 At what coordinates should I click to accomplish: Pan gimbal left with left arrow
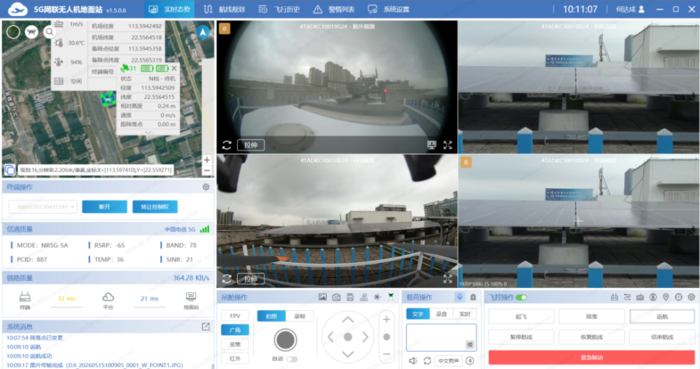(330, 337)
